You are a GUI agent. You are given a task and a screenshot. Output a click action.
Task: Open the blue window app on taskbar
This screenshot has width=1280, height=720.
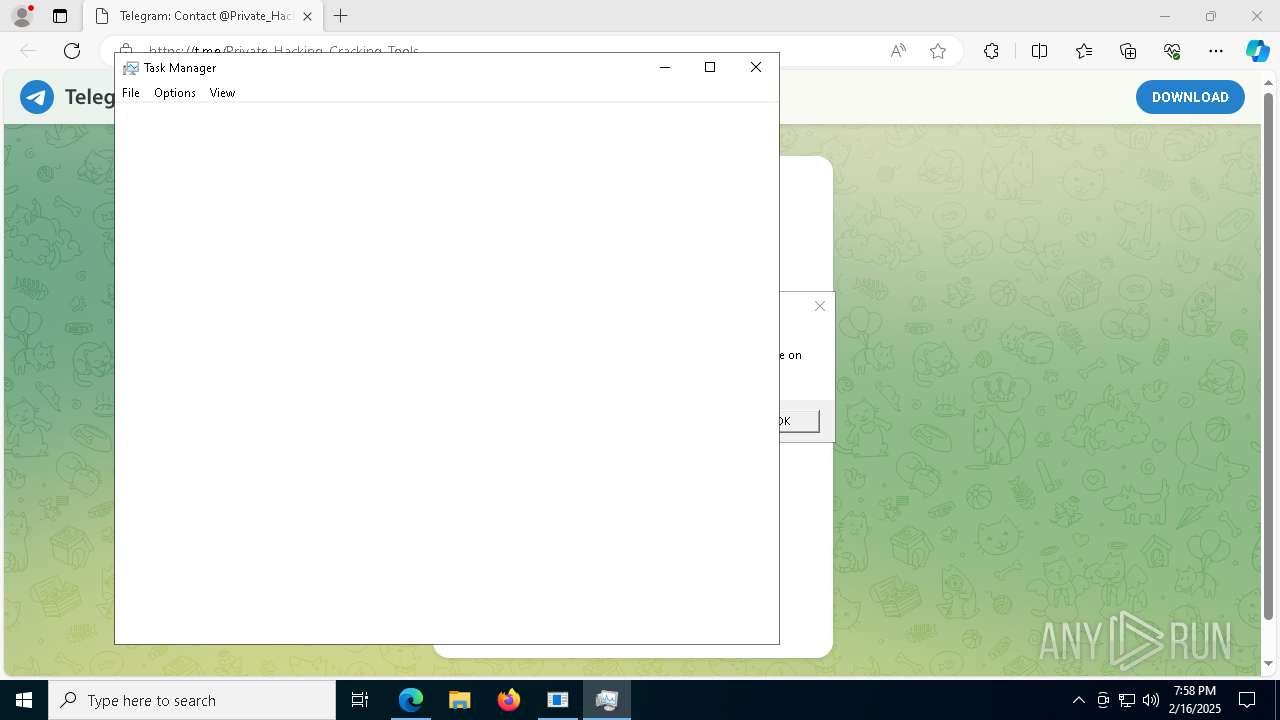[x=558, y=700]
